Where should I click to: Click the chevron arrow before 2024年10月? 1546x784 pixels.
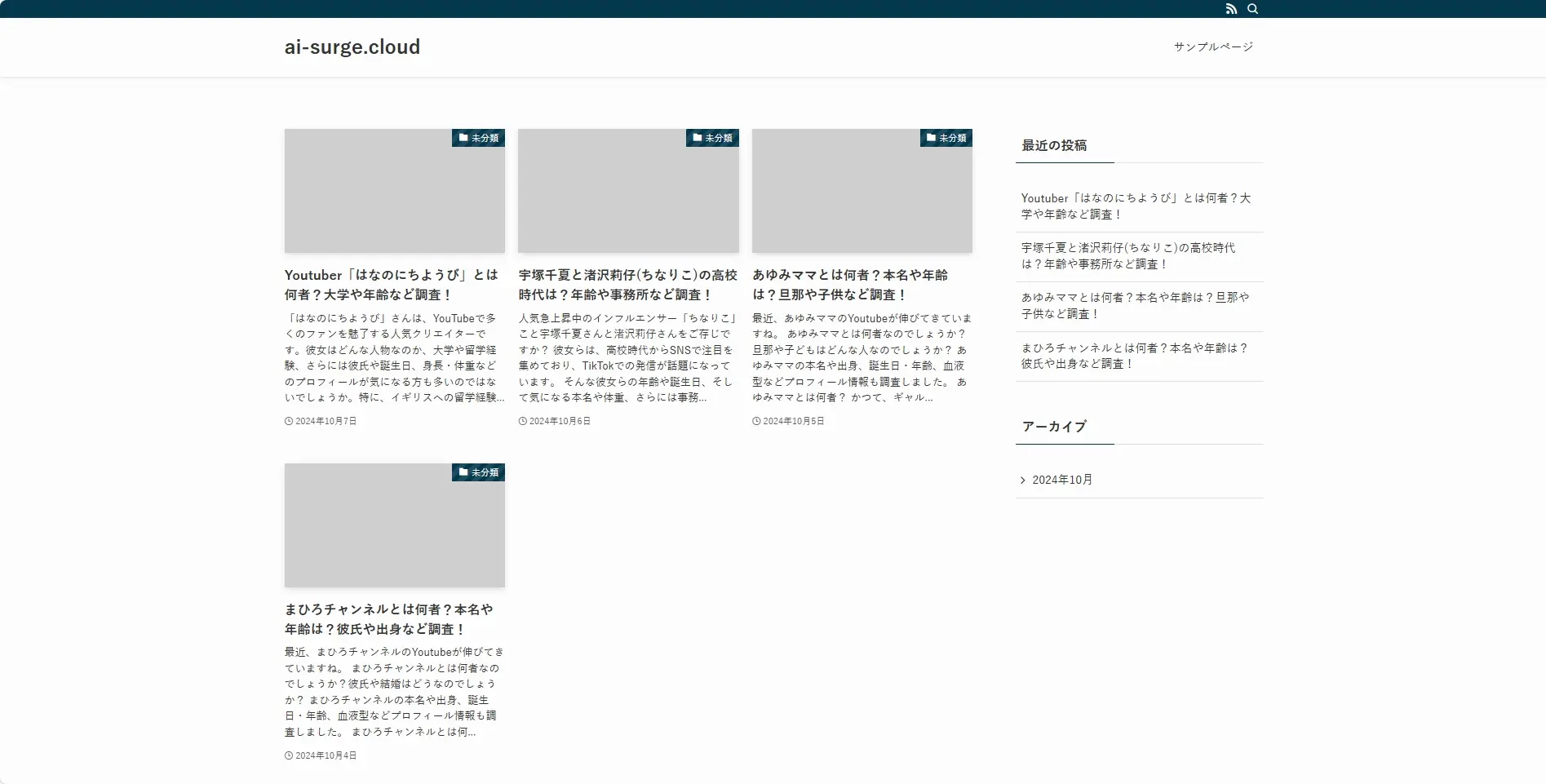pos(1024,479)
